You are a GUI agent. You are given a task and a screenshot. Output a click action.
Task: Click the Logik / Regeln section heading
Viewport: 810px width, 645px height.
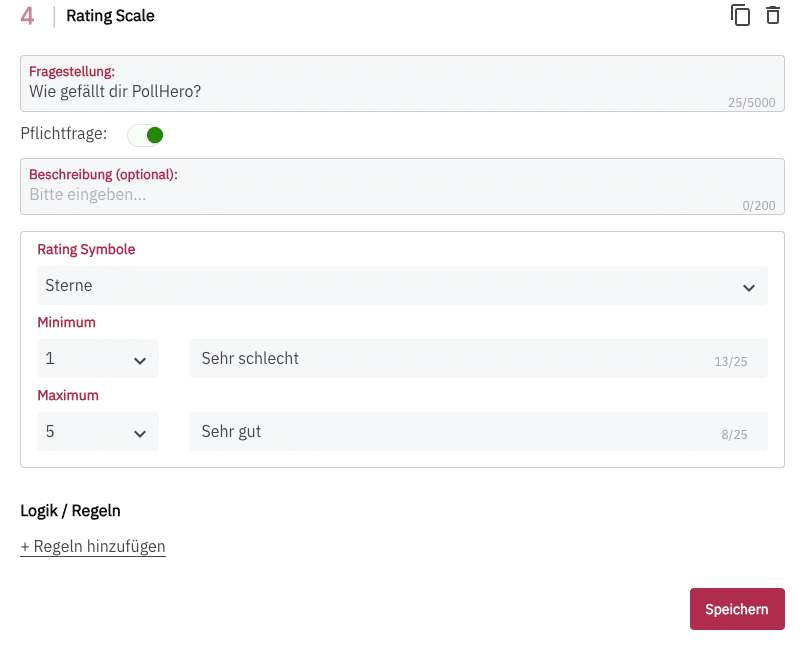pyautogui.click(x=70, y=510)
